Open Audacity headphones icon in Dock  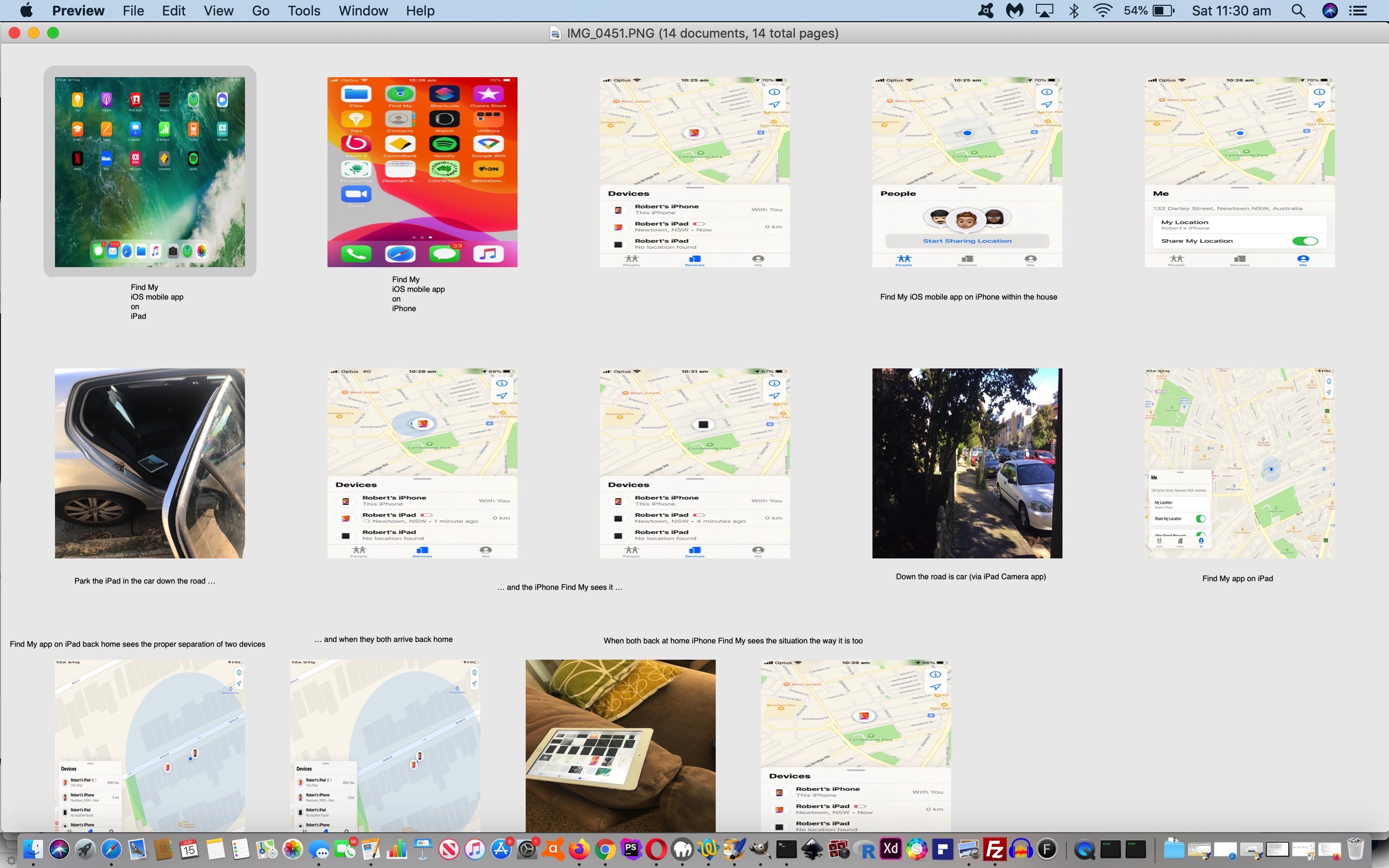(1021, 849)
